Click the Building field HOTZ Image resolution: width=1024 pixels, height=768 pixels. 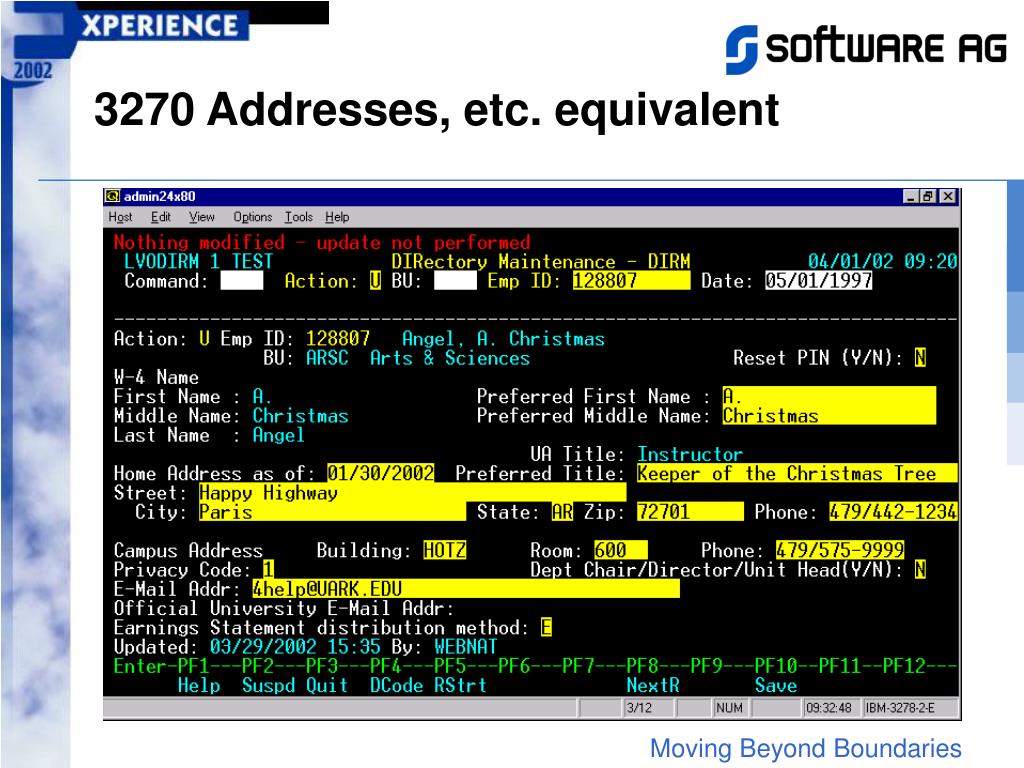point(445,550)
